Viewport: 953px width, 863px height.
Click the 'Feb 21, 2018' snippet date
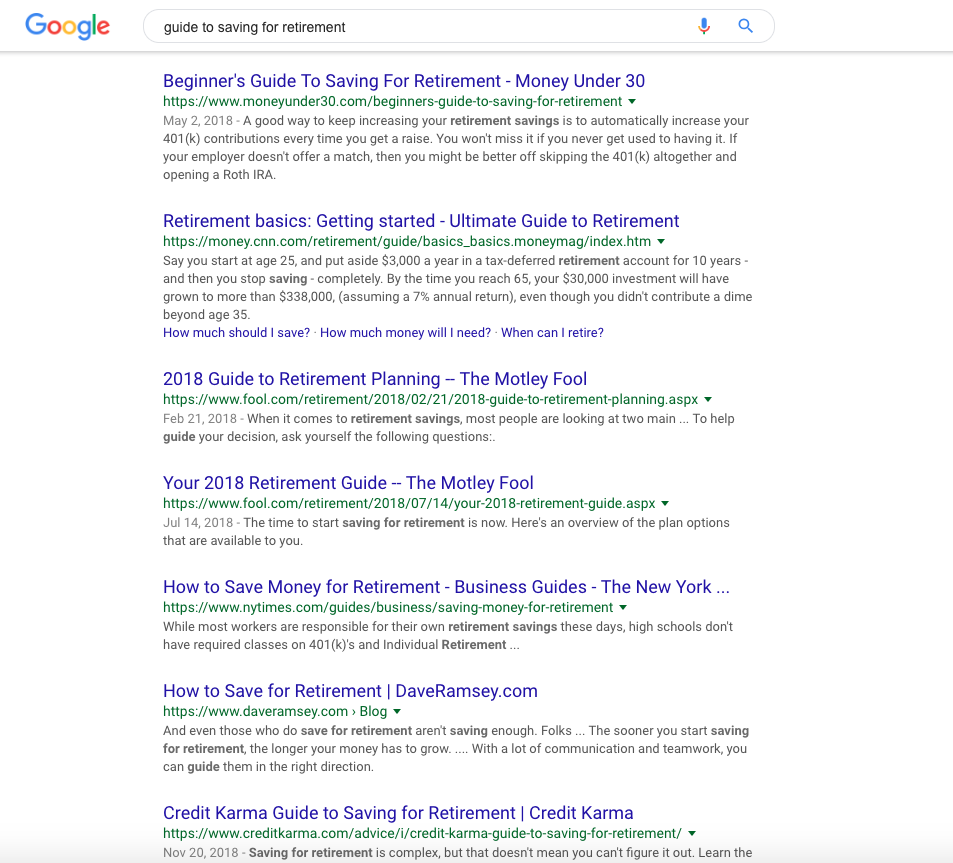coord(200,418)
